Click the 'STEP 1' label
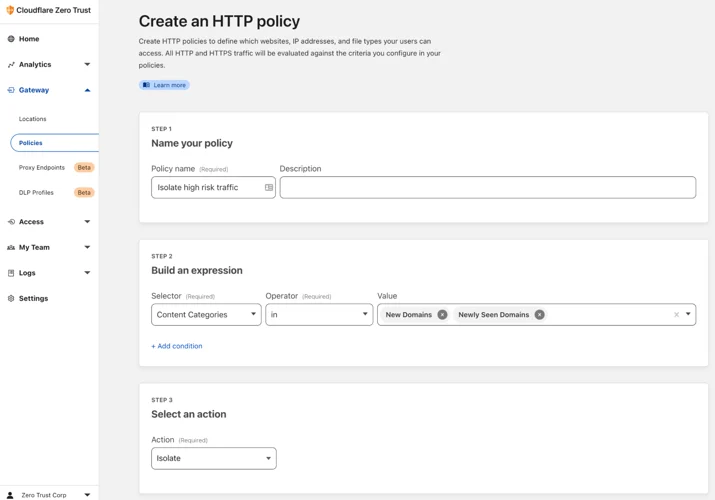 point(161,129)
